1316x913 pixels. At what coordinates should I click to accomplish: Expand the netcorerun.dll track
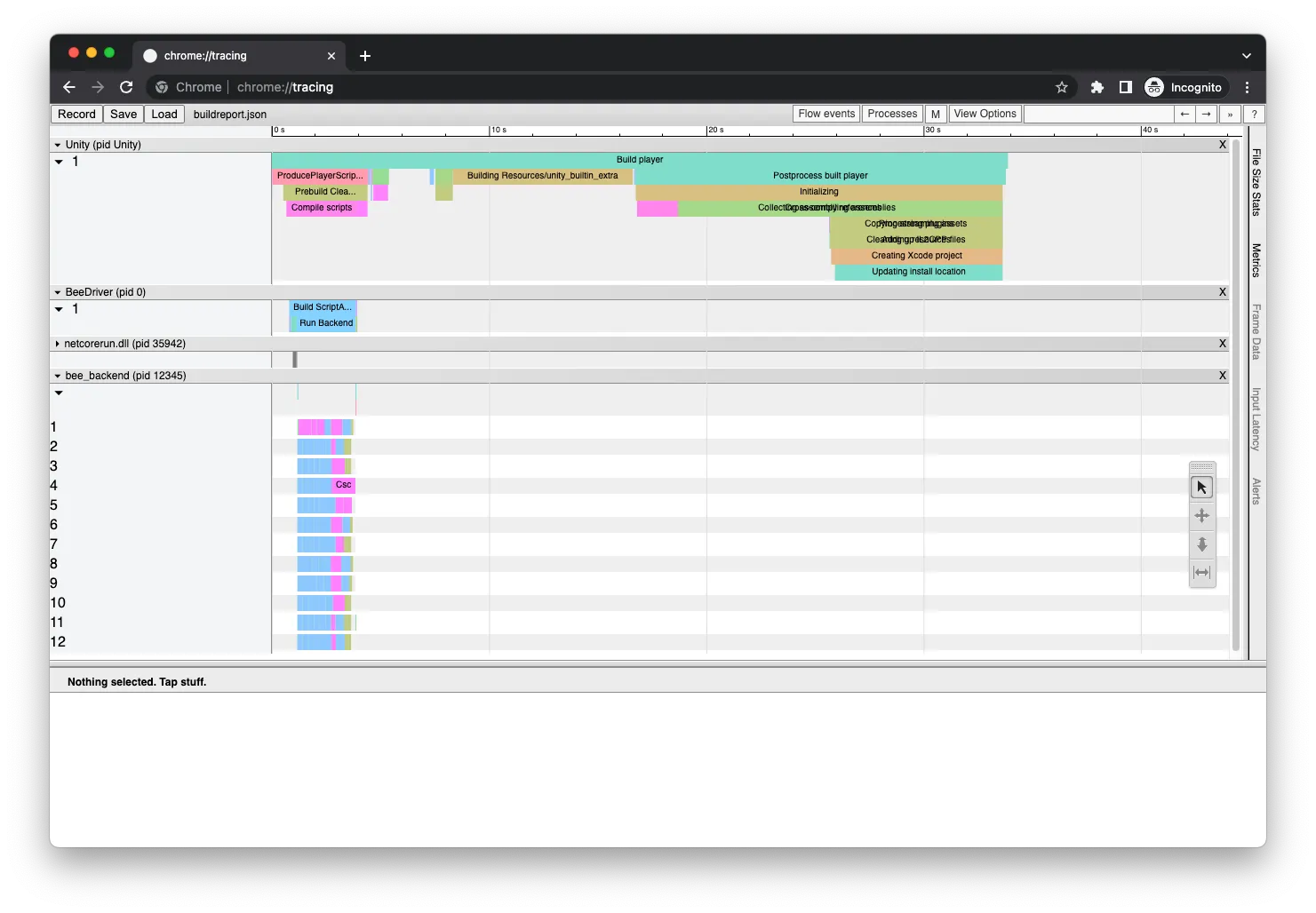pyautogui.click(x=56, y=343)
